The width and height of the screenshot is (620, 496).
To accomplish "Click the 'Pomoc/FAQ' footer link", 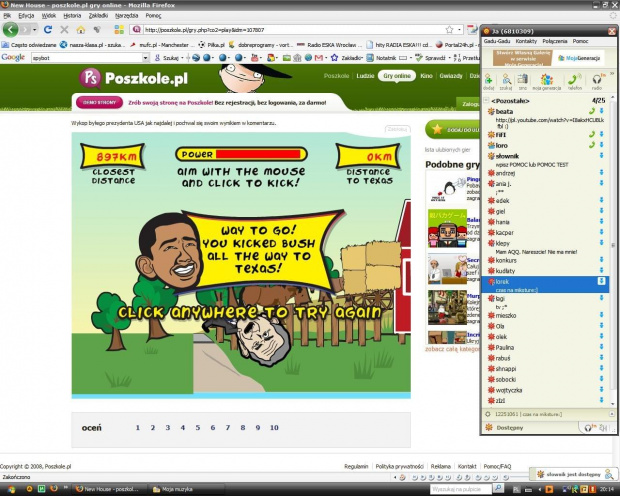I will [497, 466].
